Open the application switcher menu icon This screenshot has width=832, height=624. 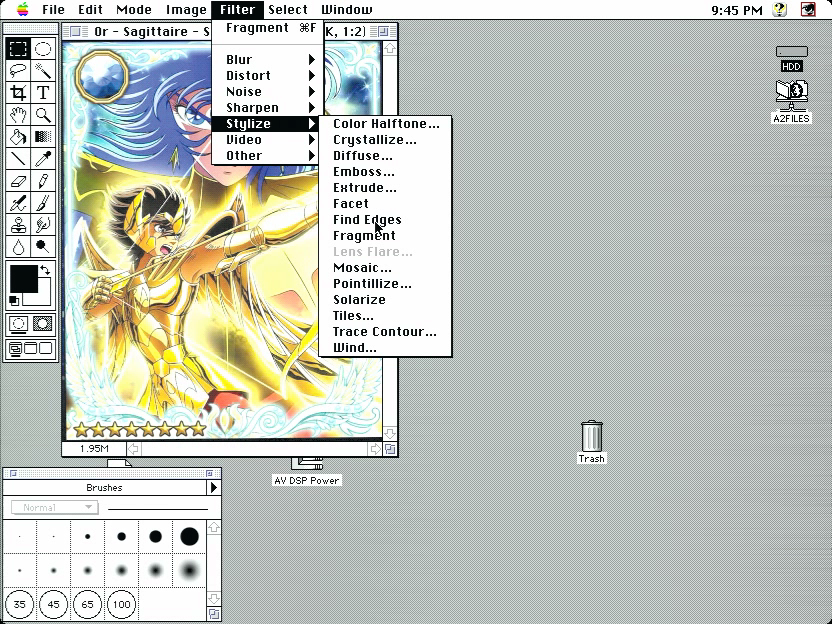808,10
